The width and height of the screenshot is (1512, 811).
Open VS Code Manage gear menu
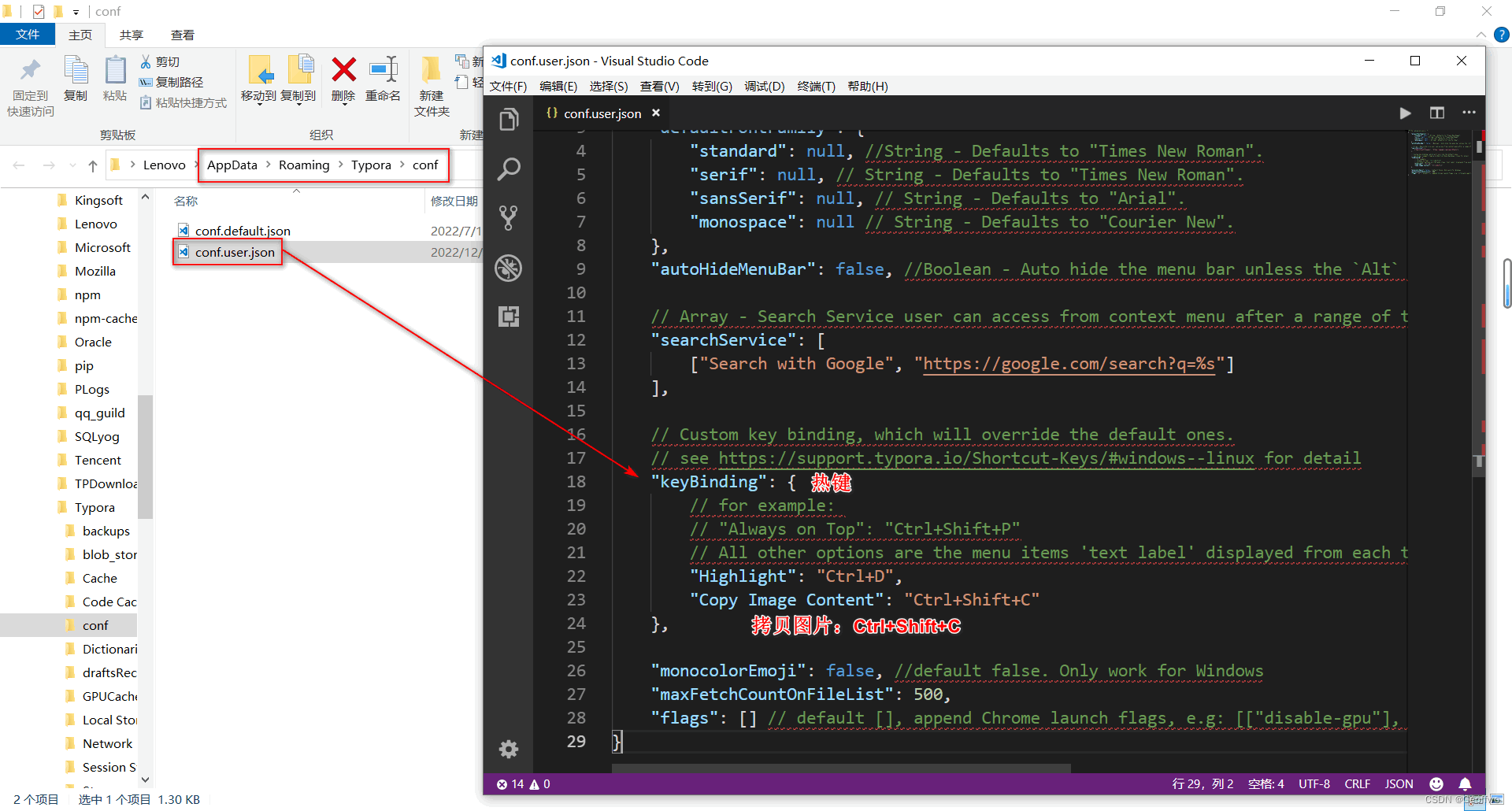click(x=509, y=749)
